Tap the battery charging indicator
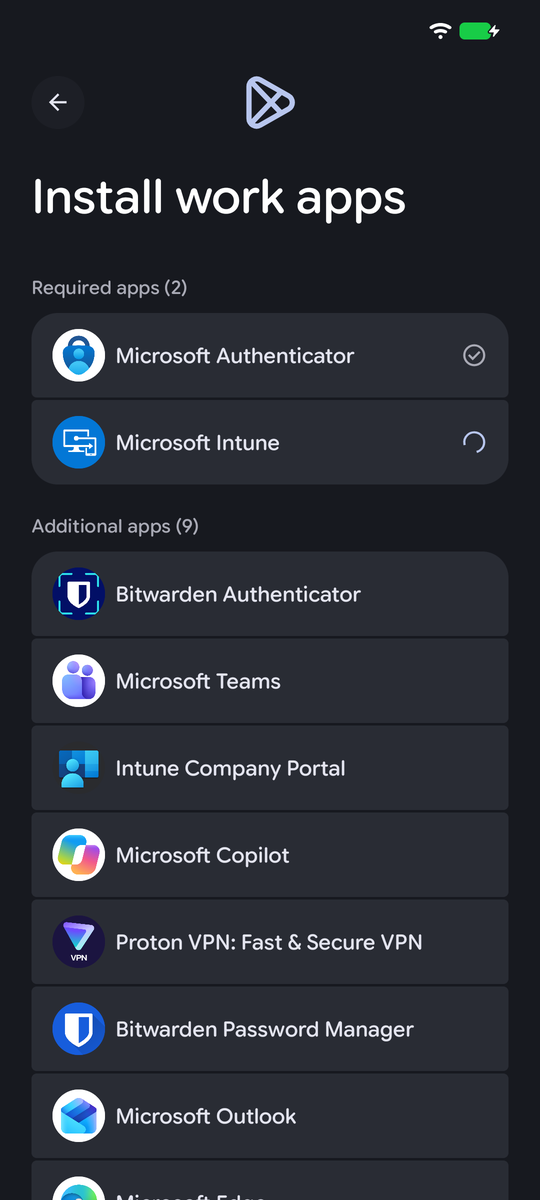 pos(479,31)
